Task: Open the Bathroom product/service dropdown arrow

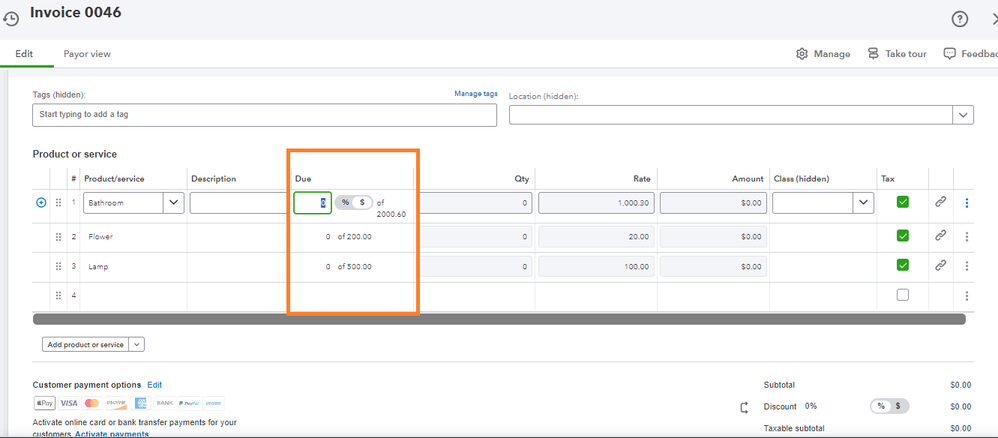Action: coord(174,203)
